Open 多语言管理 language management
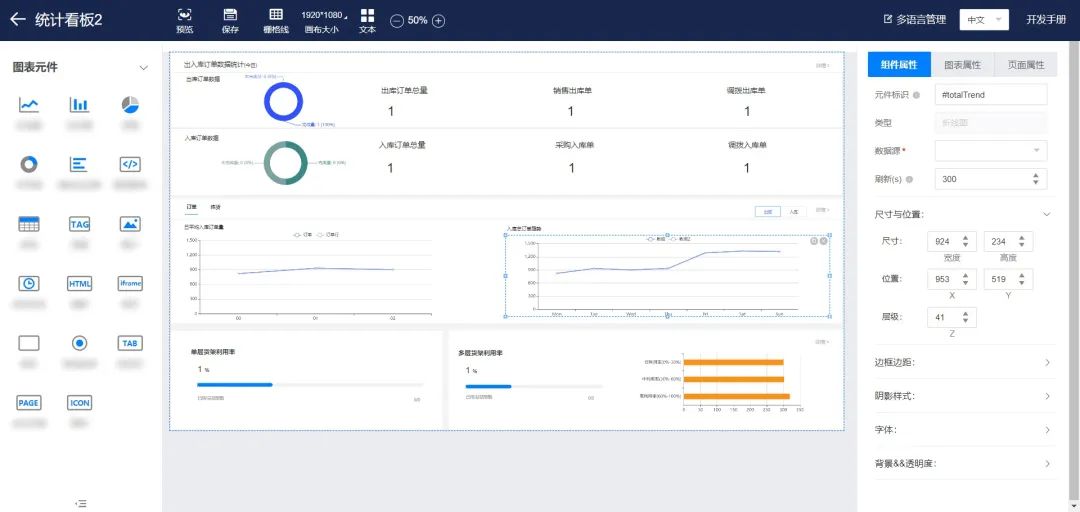Viewport: 1080px width, 512px height. point(914,19)
